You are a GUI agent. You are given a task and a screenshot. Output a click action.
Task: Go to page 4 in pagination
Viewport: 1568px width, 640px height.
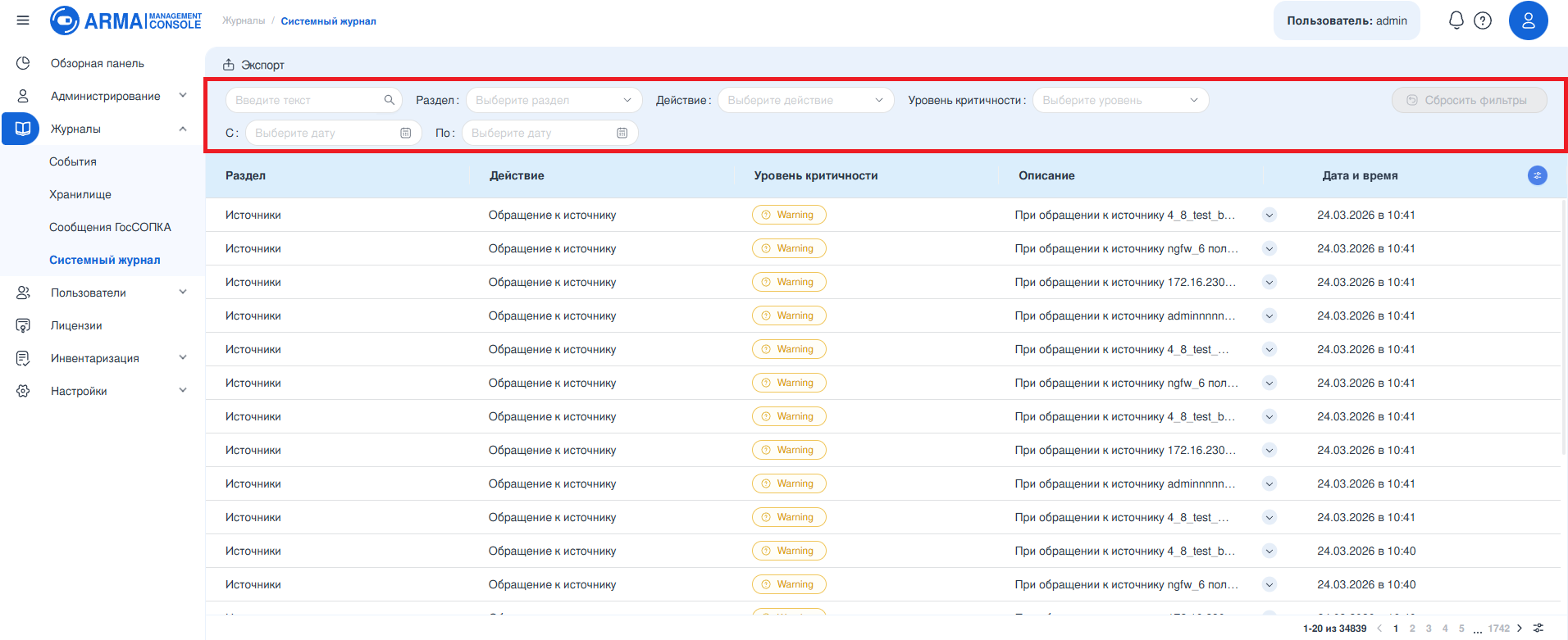pyautogui.click(x=1445, y=629)
